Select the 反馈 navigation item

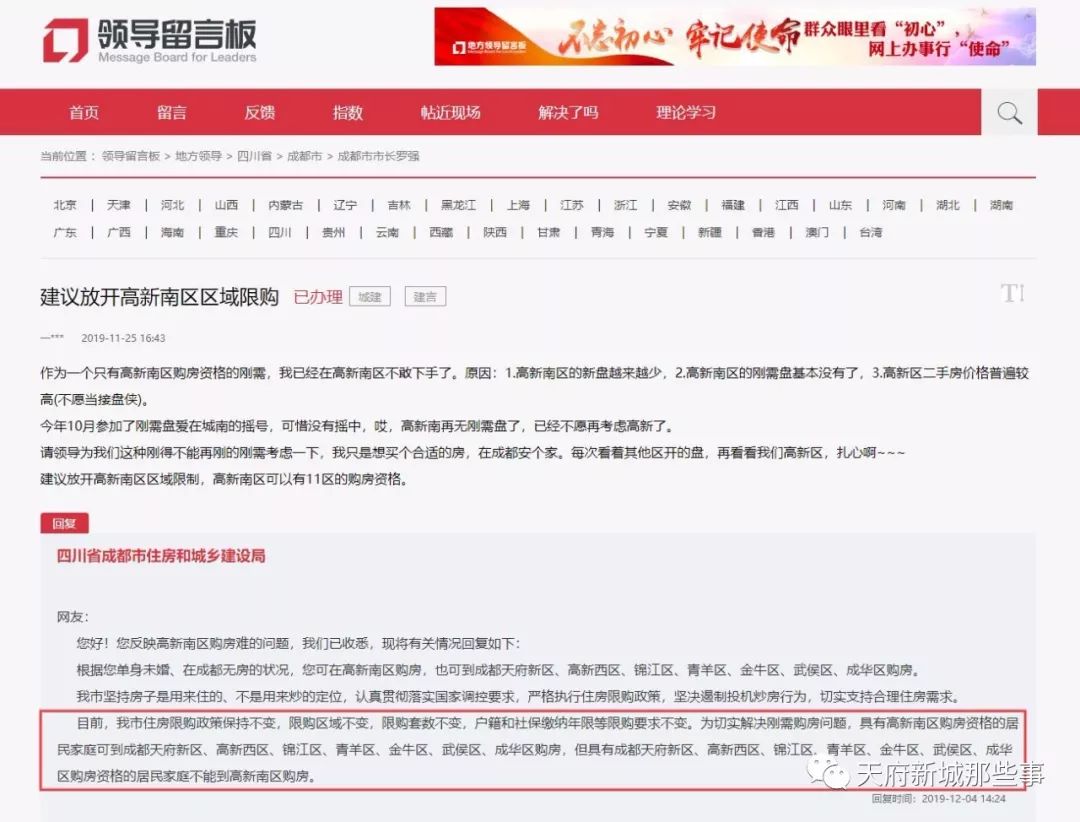pyautogui.click(x=260, y=113)
